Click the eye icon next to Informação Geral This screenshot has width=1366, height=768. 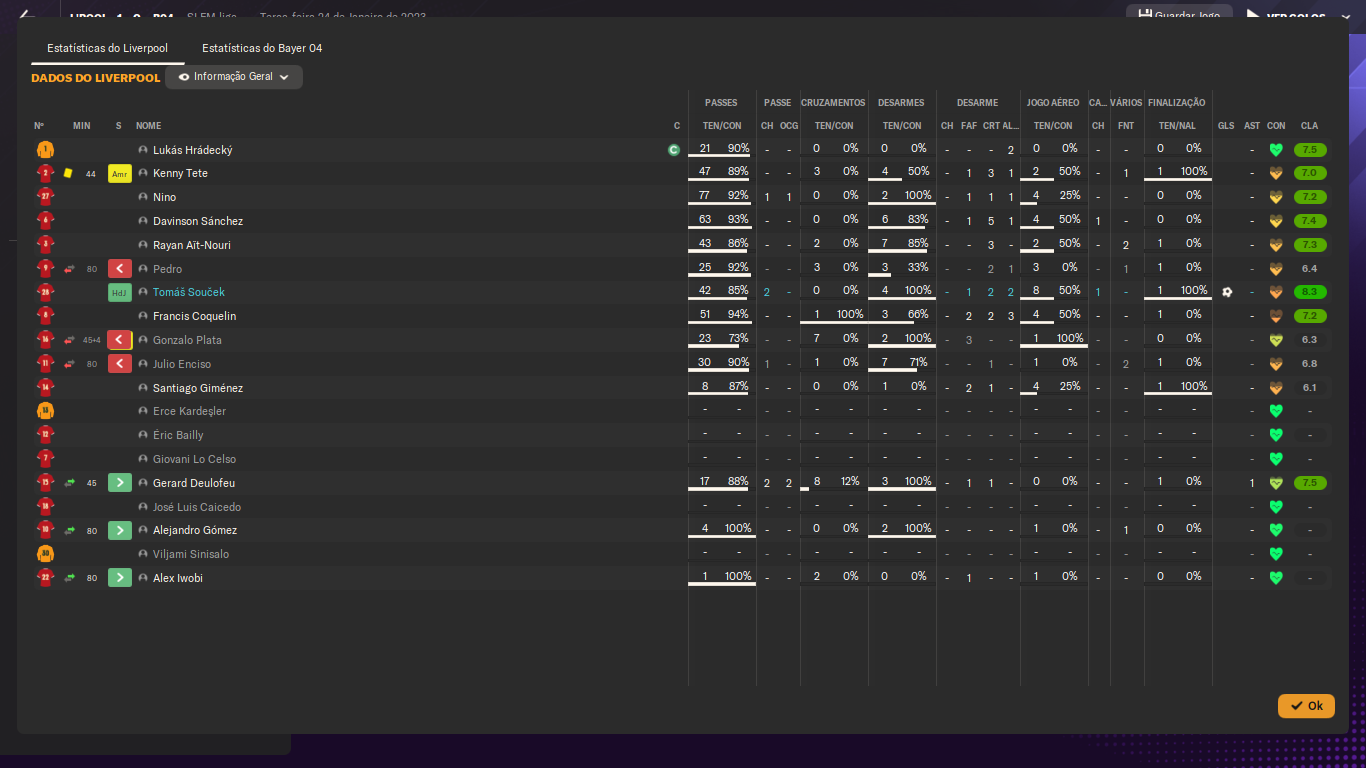pyautogui.click(x=184, y=77)
